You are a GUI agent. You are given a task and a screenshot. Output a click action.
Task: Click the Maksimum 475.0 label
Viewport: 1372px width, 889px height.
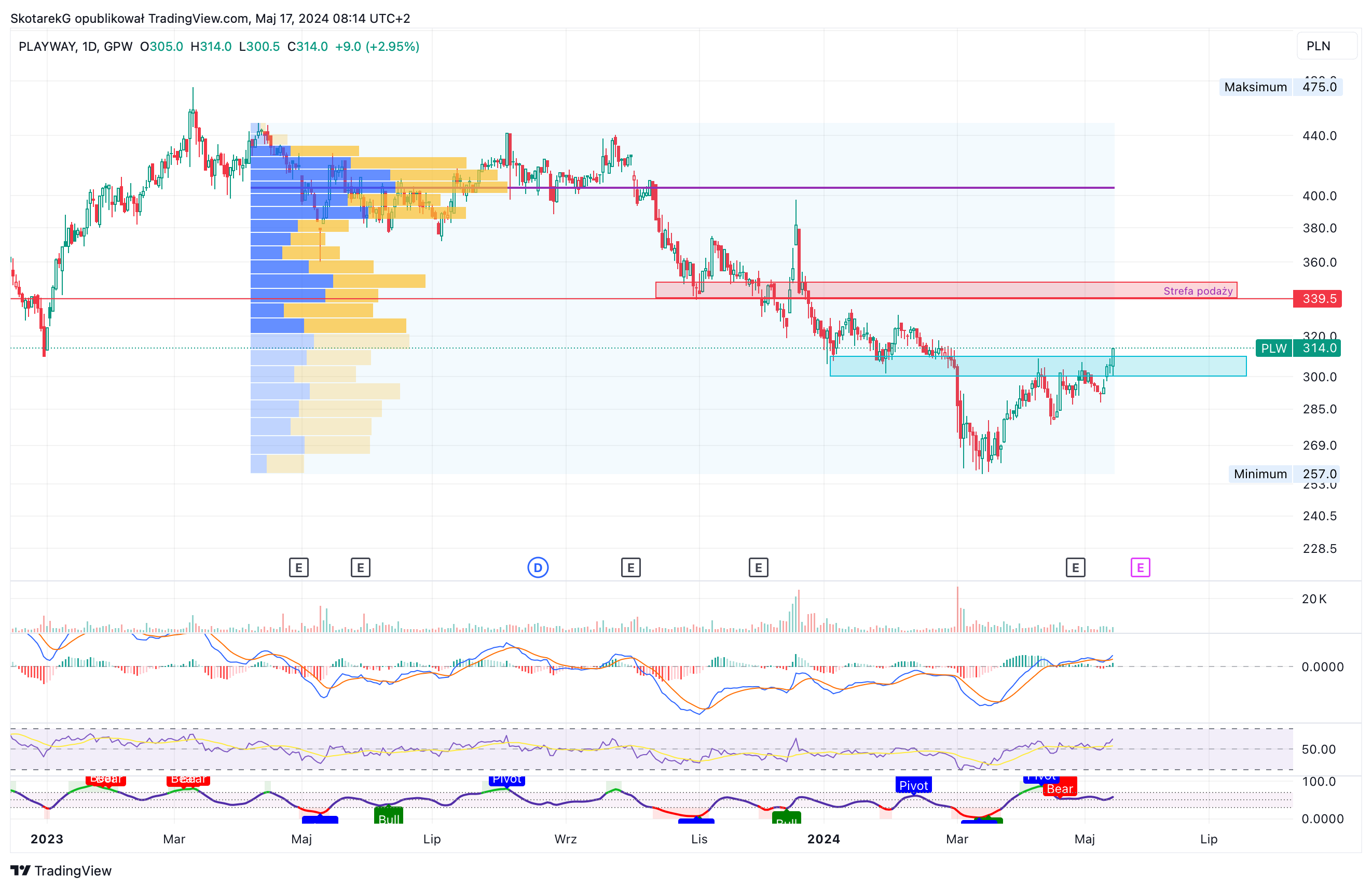(x=1280, y=87)
